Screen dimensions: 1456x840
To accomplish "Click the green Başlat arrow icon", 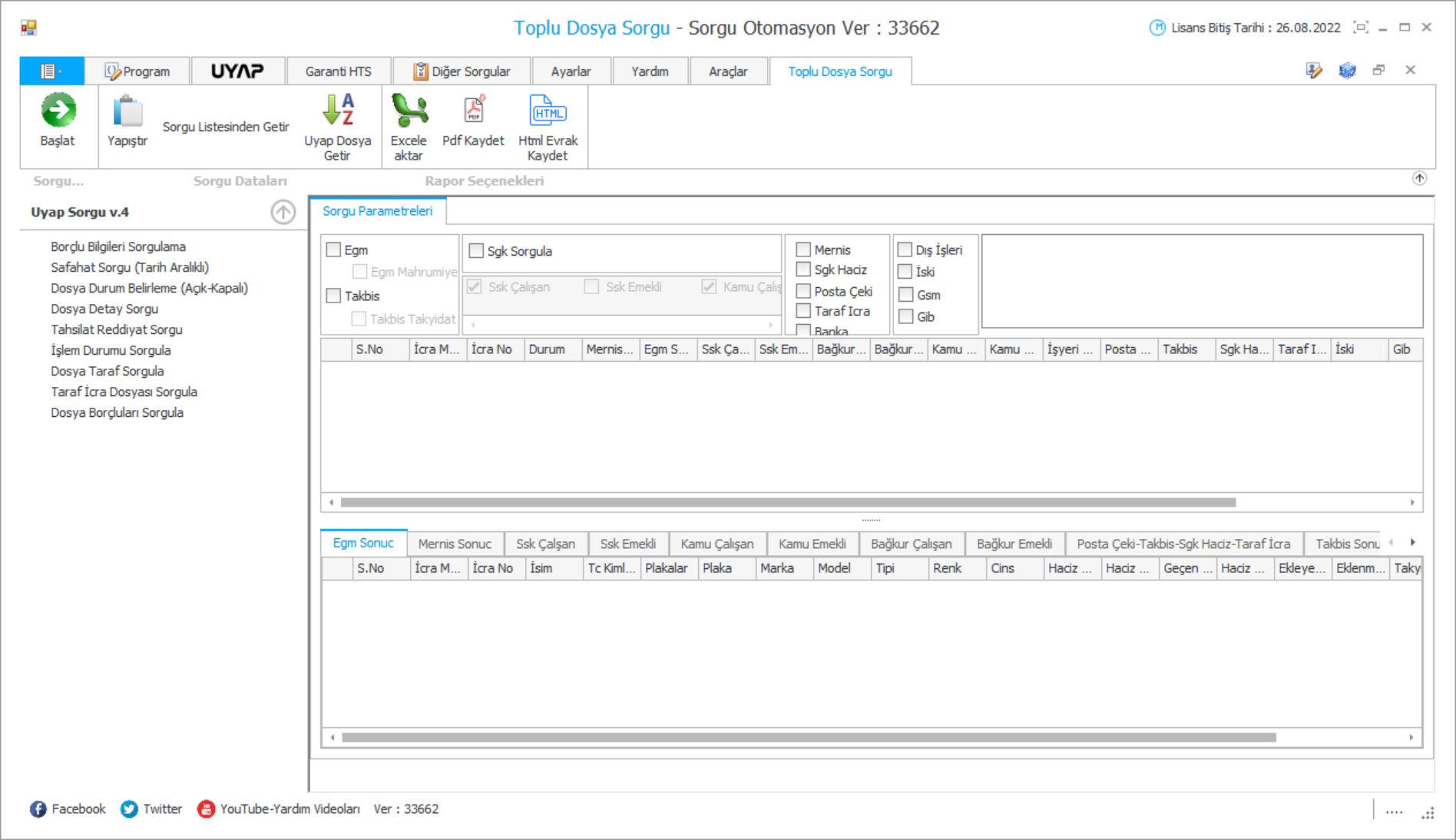I will (58, 110).
